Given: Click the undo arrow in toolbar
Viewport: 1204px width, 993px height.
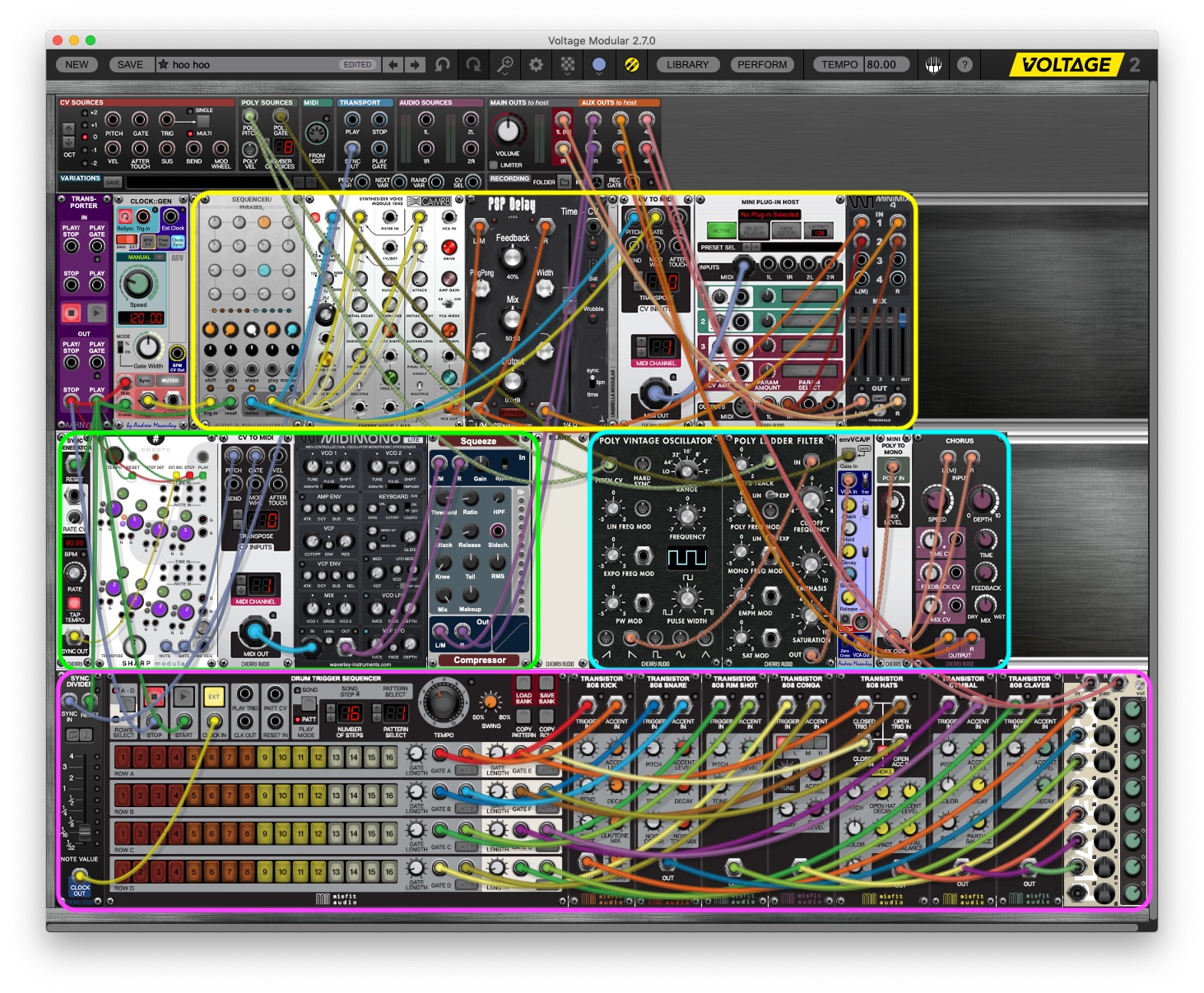Looking at the screenshot, I should (443, 64).
